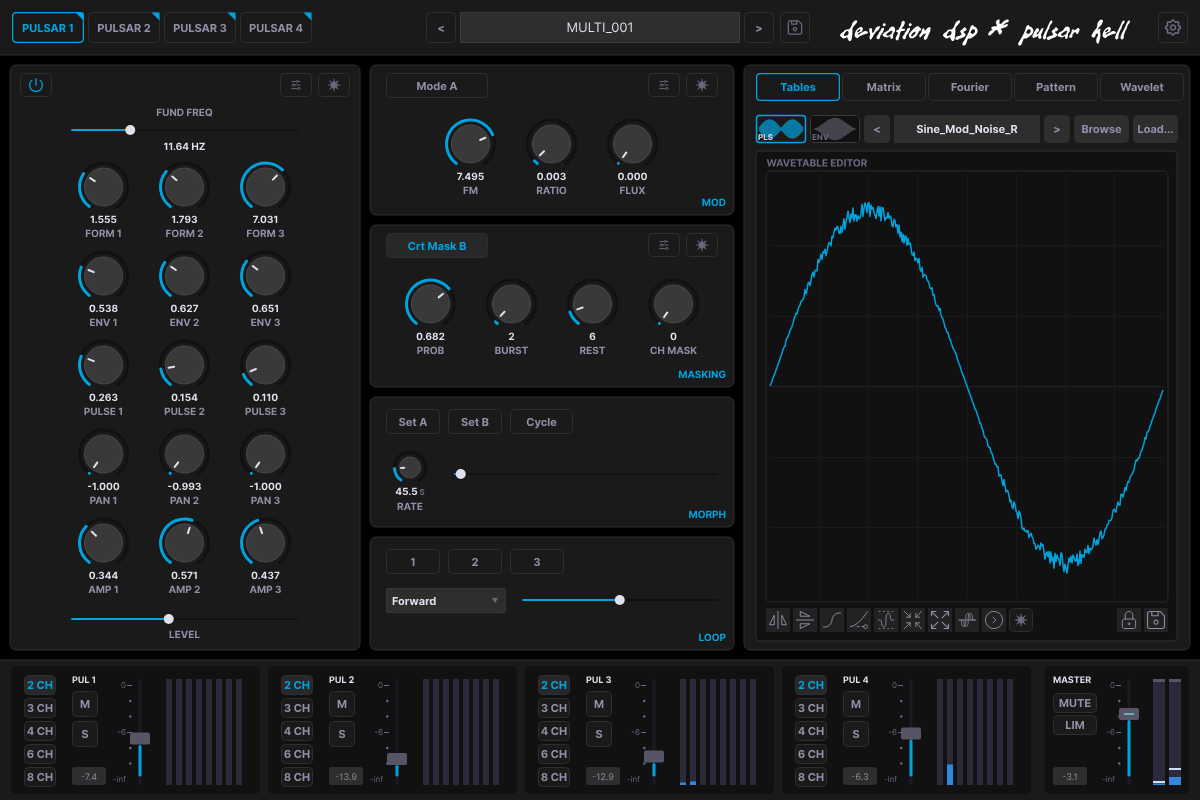Apply the curve-with-handle bend tool

tap(859, 620)
